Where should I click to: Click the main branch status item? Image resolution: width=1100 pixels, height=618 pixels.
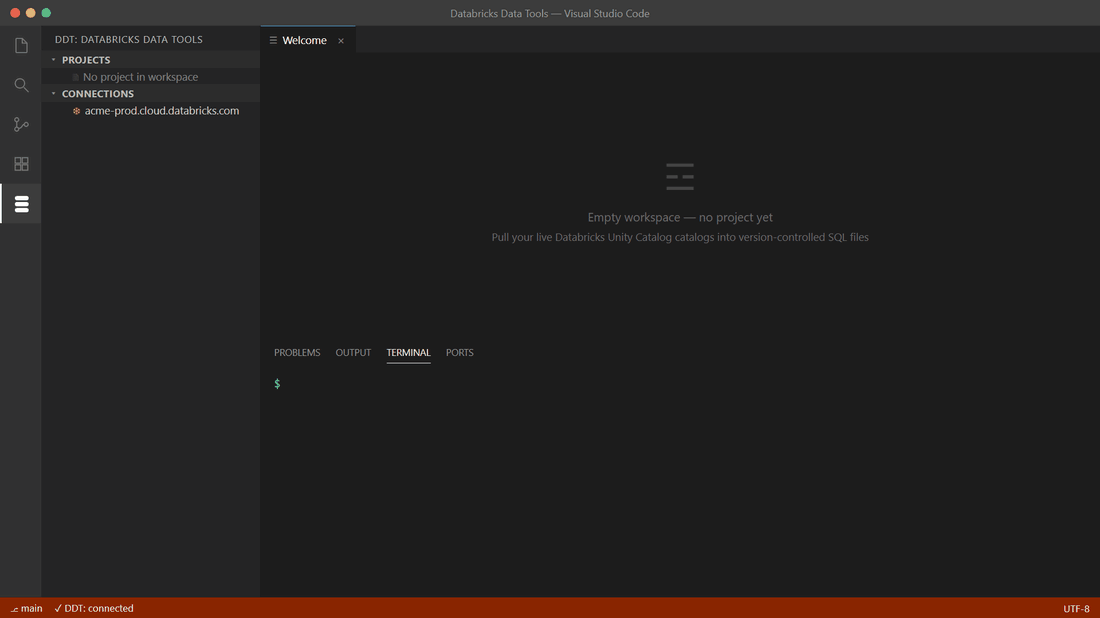tap(26, 608)
